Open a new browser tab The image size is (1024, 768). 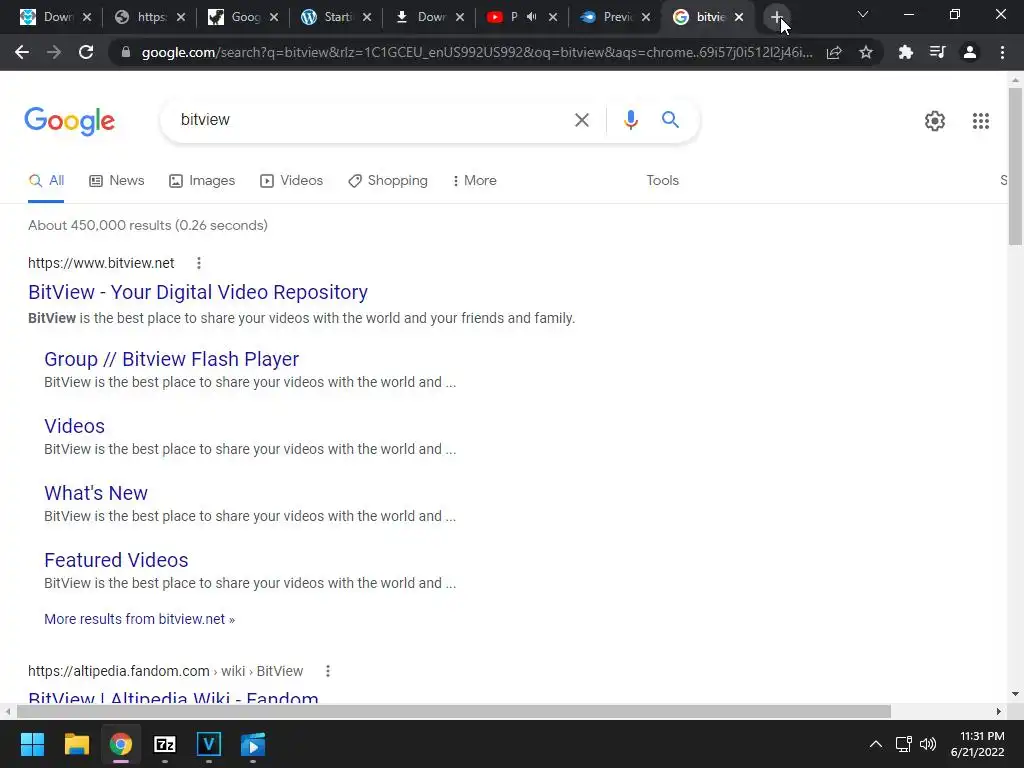point(776,18)
